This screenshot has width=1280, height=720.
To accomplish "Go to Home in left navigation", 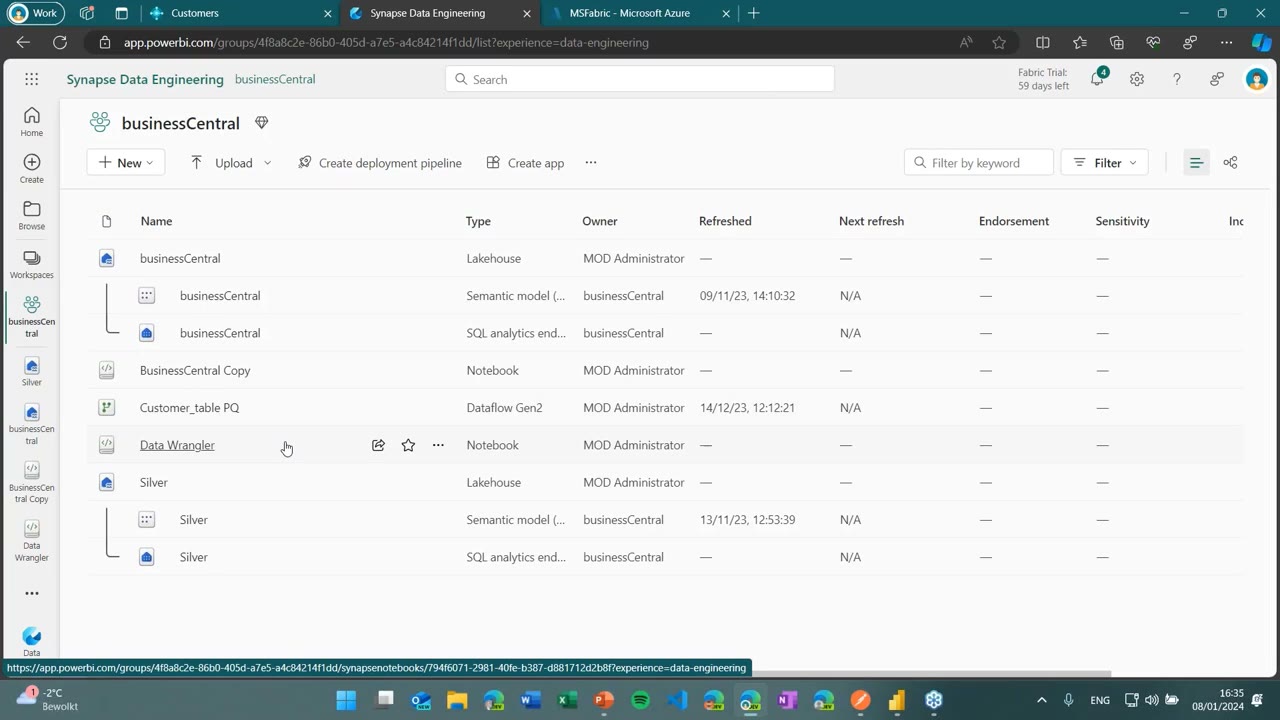I will click(32, 122).
